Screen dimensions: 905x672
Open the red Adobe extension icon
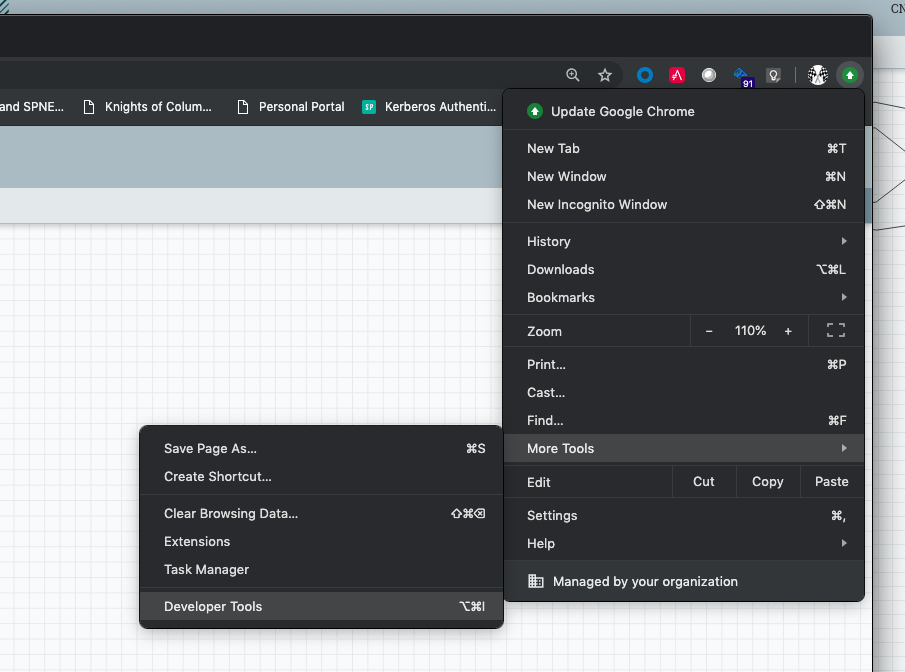[x=676, y=74]
